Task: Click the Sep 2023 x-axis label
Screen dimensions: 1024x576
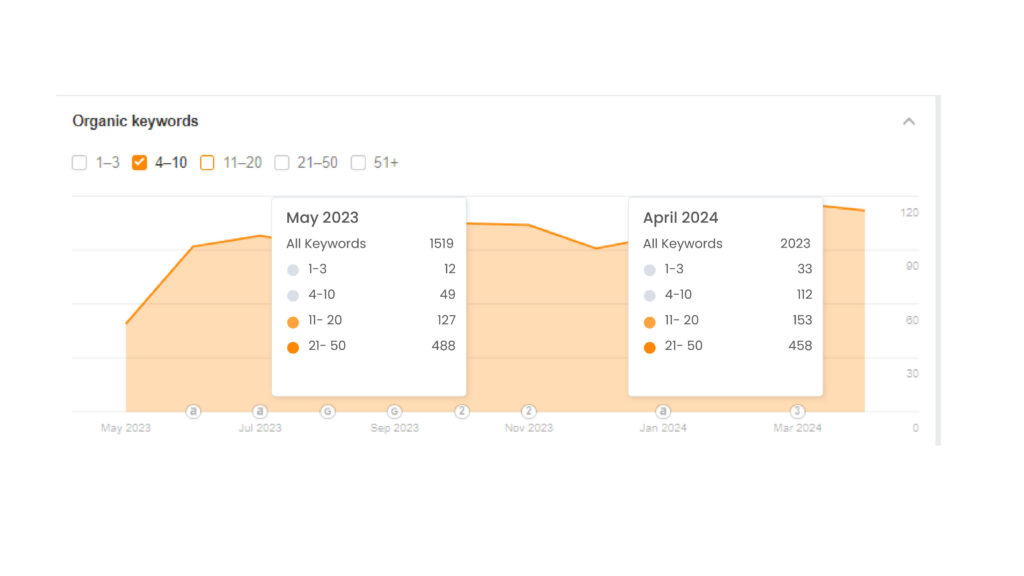Action: click(394, 428)
